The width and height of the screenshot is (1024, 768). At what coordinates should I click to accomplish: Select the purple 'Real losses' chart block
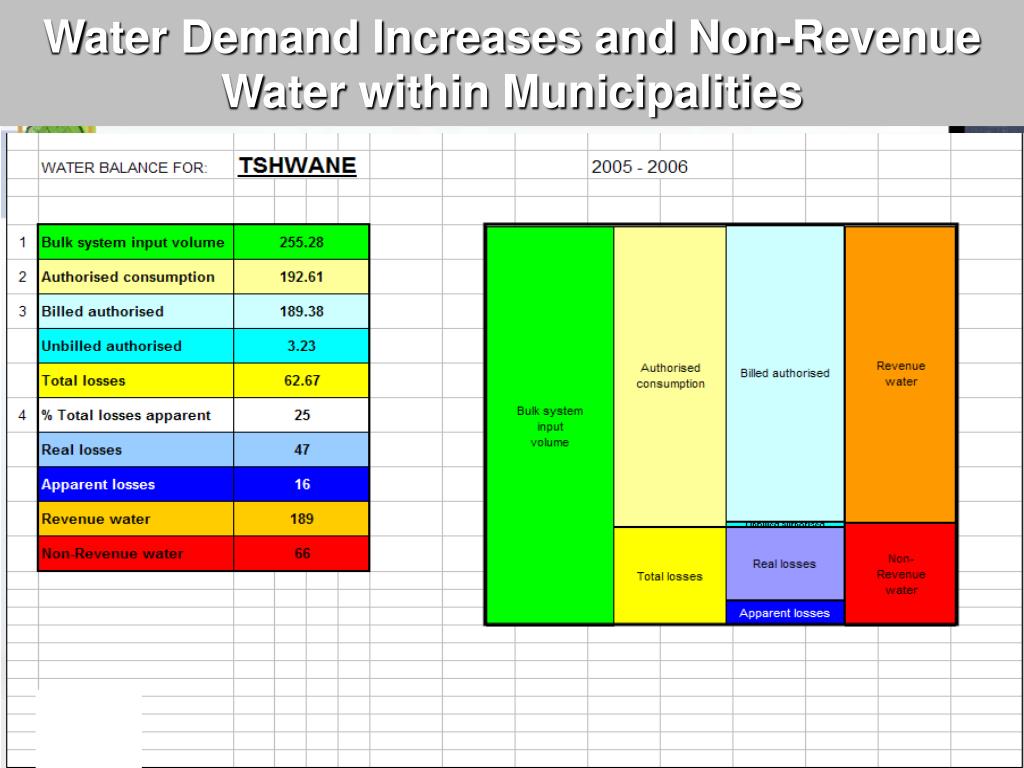(x=785, y=564)
